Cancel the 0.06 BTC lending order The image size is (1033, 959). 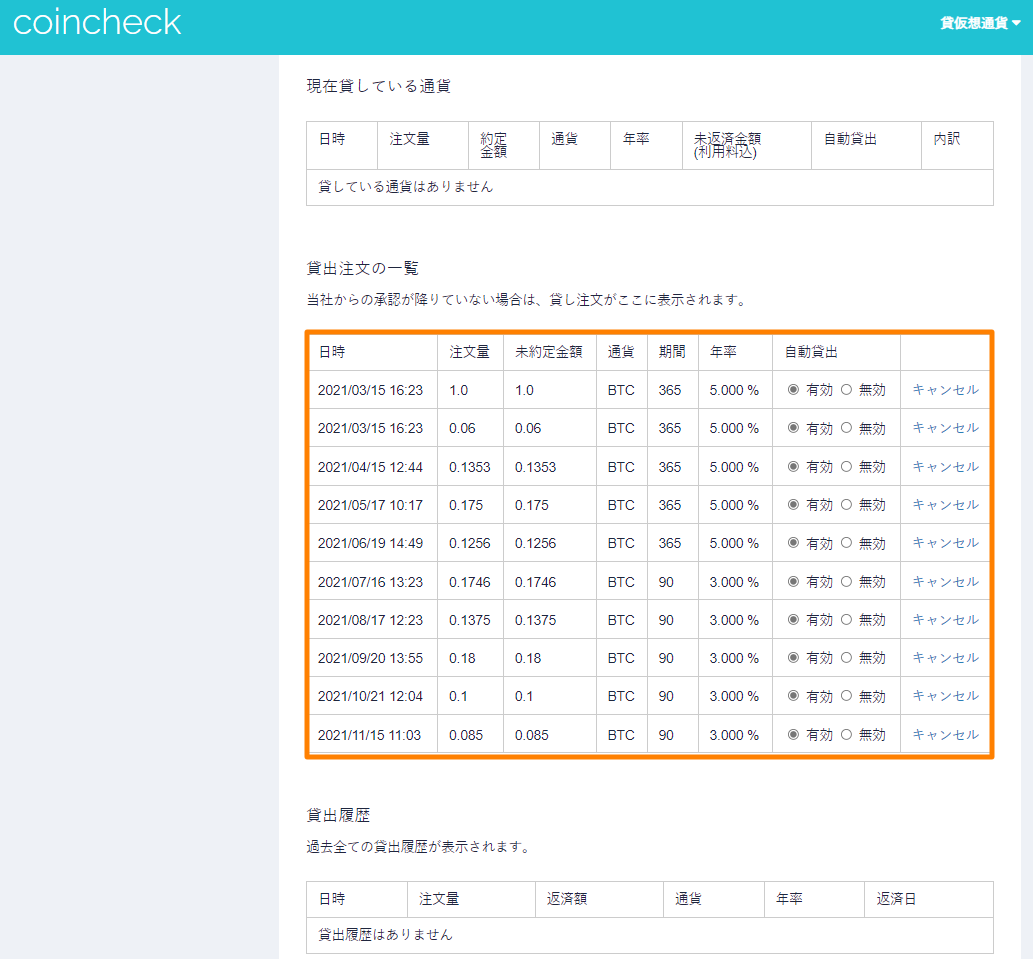tap(945, 428)
